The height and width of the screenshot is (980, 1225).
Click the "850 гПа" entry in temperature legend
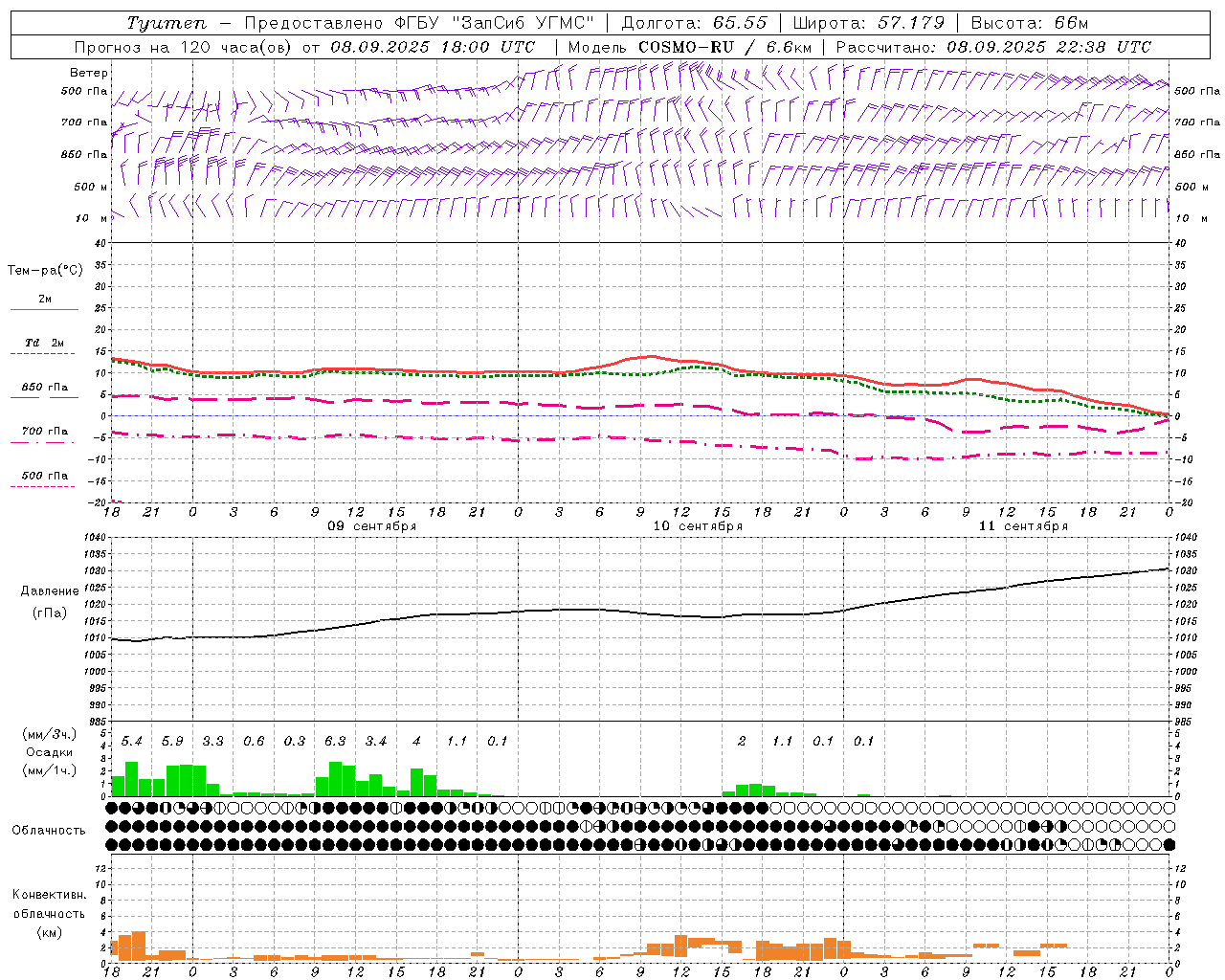(x=45, y=388)
